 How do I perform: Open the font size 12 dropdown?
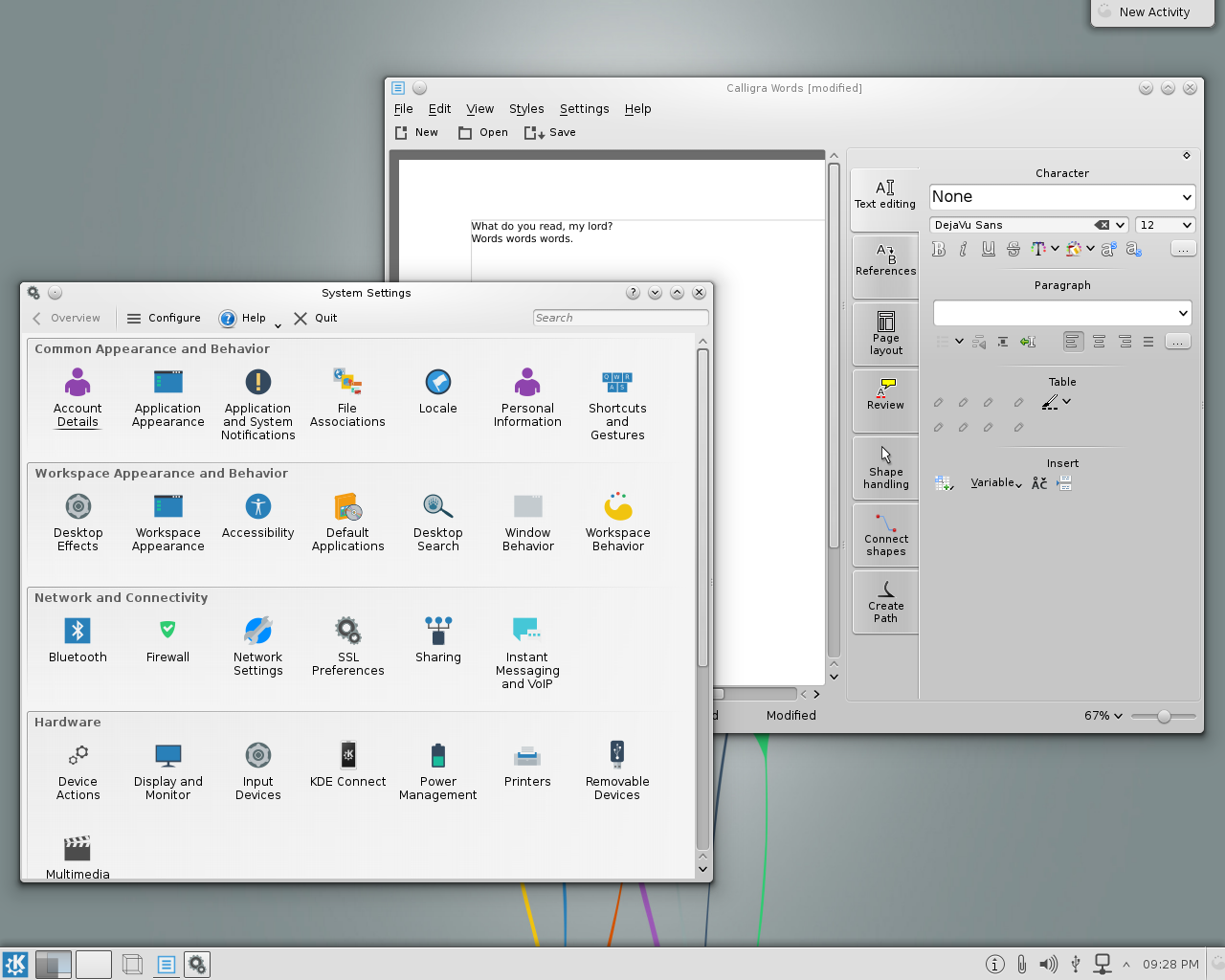1165,225
